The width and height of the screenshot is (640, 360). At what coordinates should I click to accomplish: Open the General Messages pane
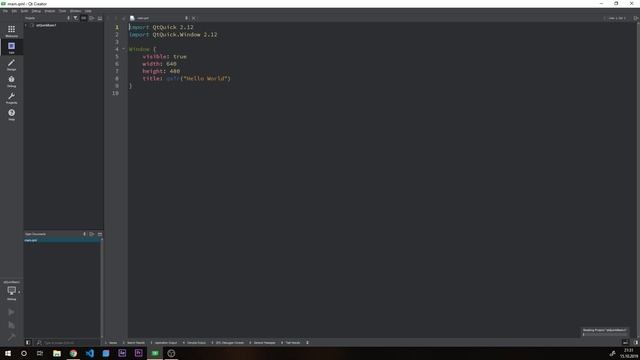(263, 342)
